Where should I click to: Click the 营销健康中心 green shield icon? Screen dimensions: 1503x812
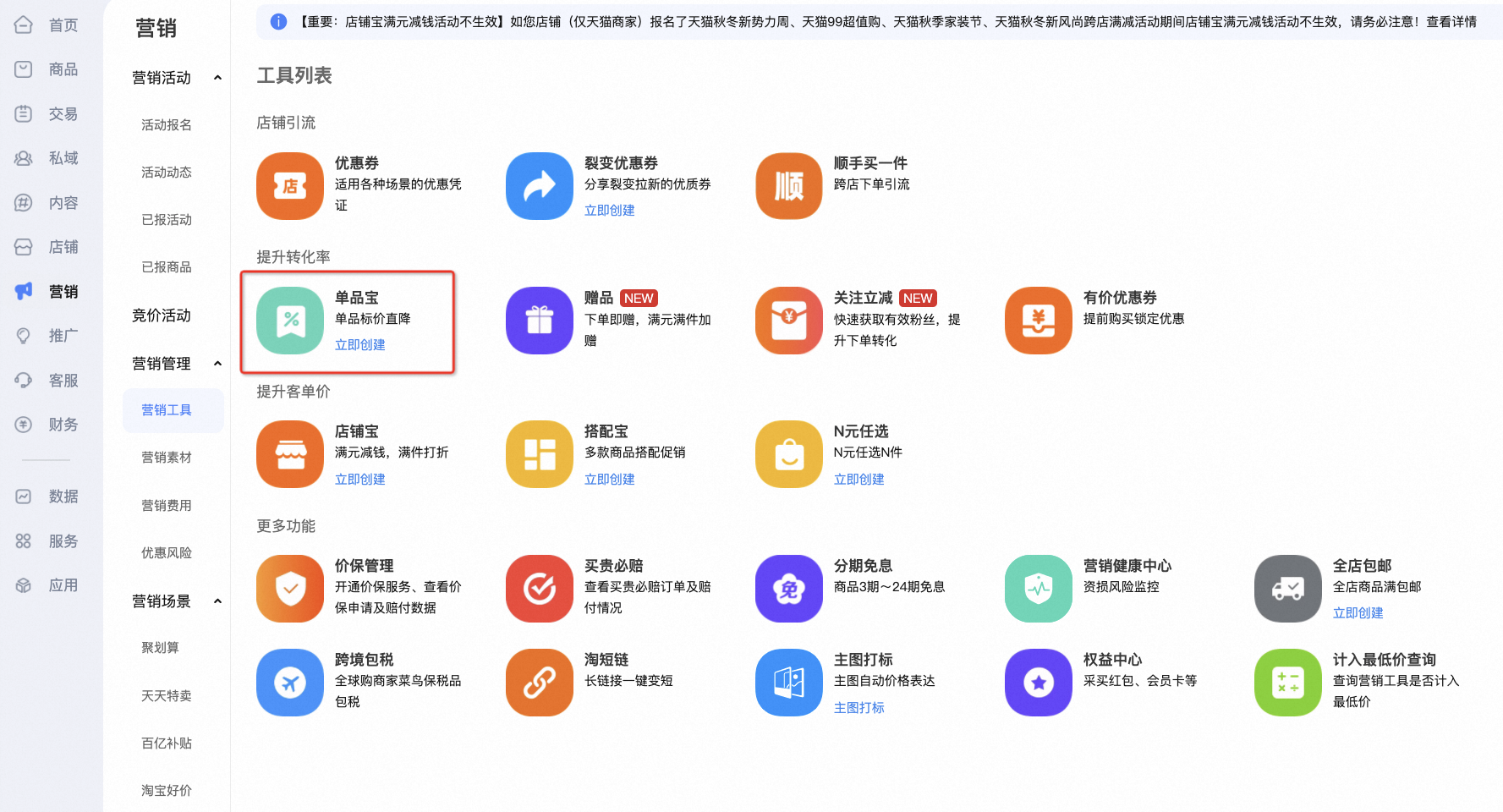pyautogui.click(x=1039, y=589)
